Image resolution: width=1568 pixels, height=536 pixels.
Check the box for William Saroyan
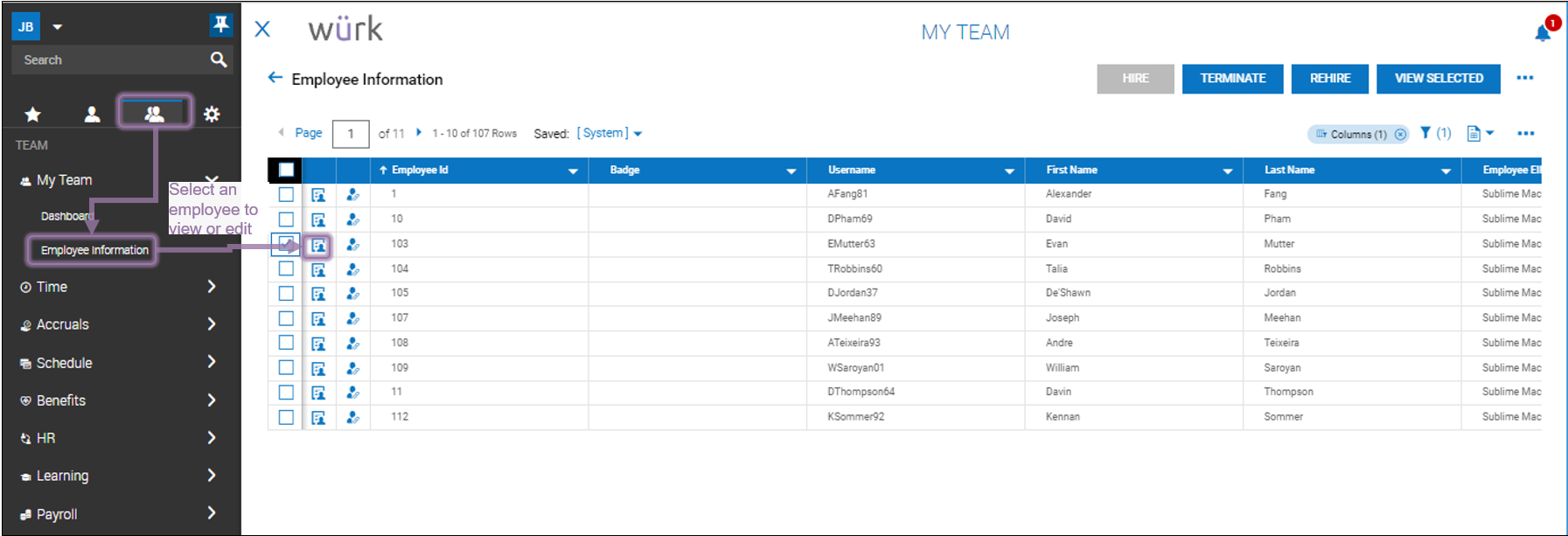(286, 367)
